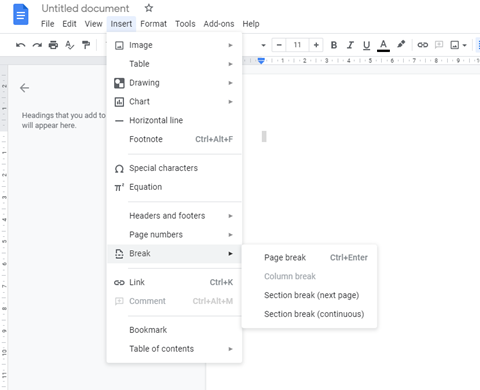The image size is (480, 390).
Task: Increase the font size
Action: (316, 45)
